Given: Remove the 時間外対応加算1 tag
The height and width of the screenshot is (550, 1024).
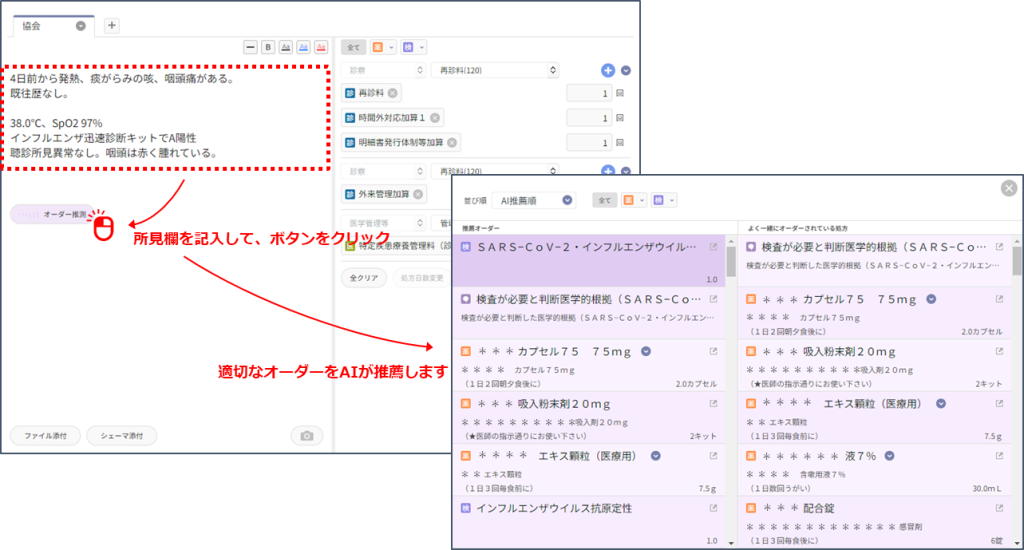Looking at the screenshot, I should click(435, 118).
